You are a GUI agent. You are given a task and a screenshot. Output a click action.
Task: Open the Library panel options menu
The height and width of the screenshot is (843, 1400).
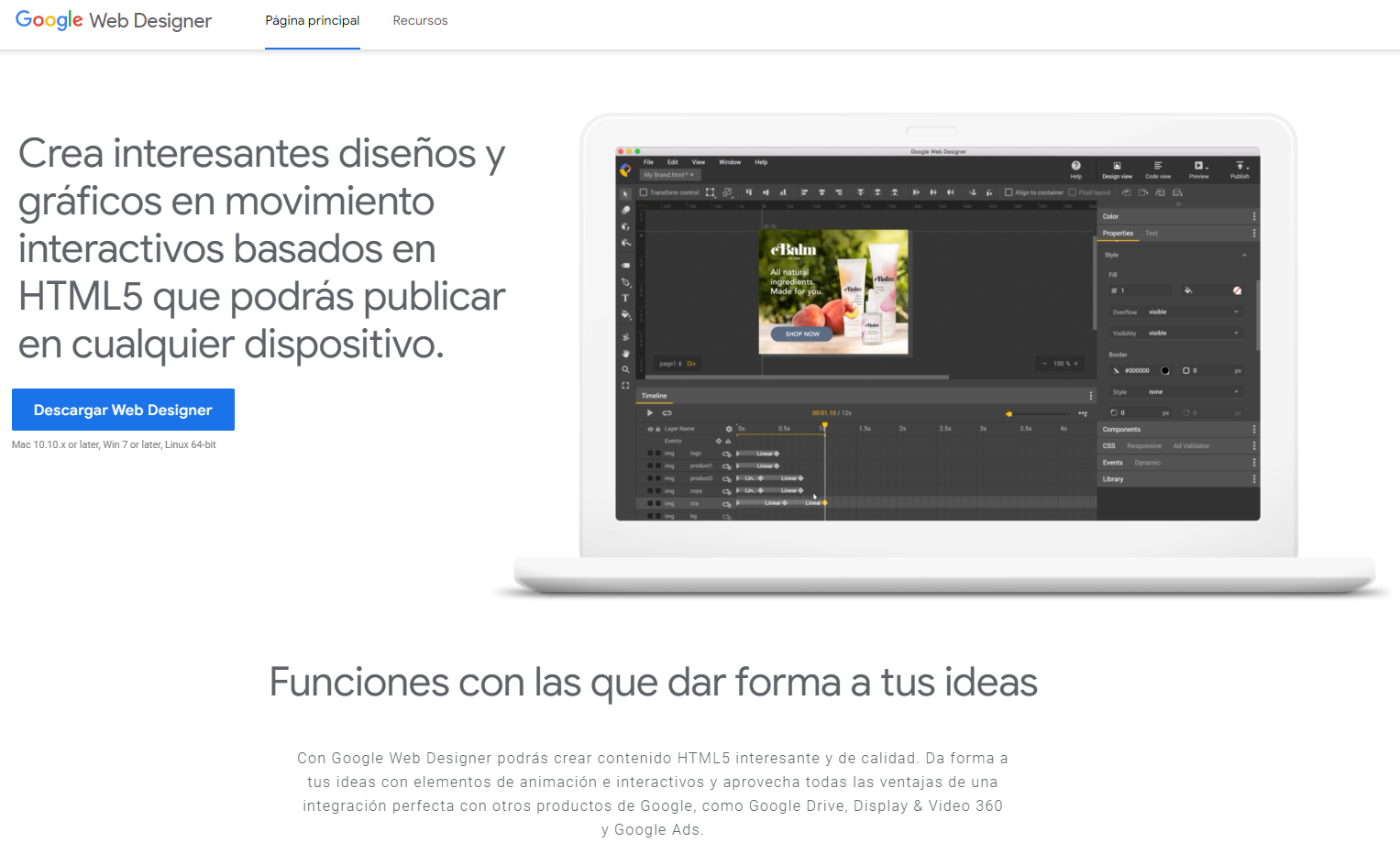[1254, 479]
